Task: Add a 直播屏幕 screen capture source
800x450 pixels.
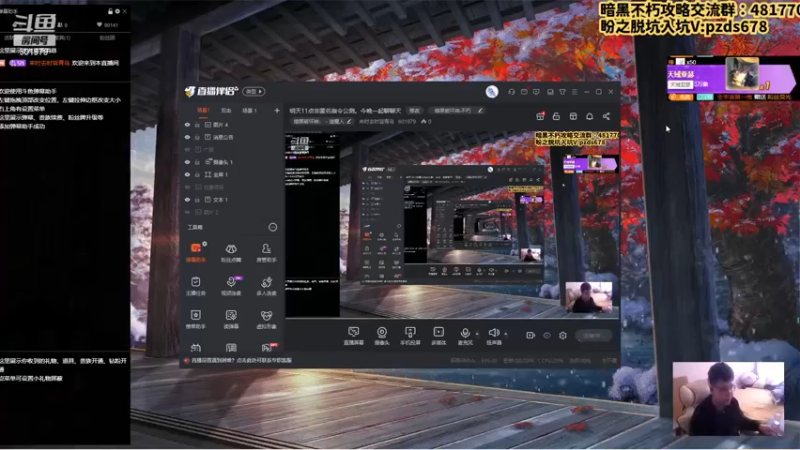Action: pyautogui.click(x=354, y=336)
